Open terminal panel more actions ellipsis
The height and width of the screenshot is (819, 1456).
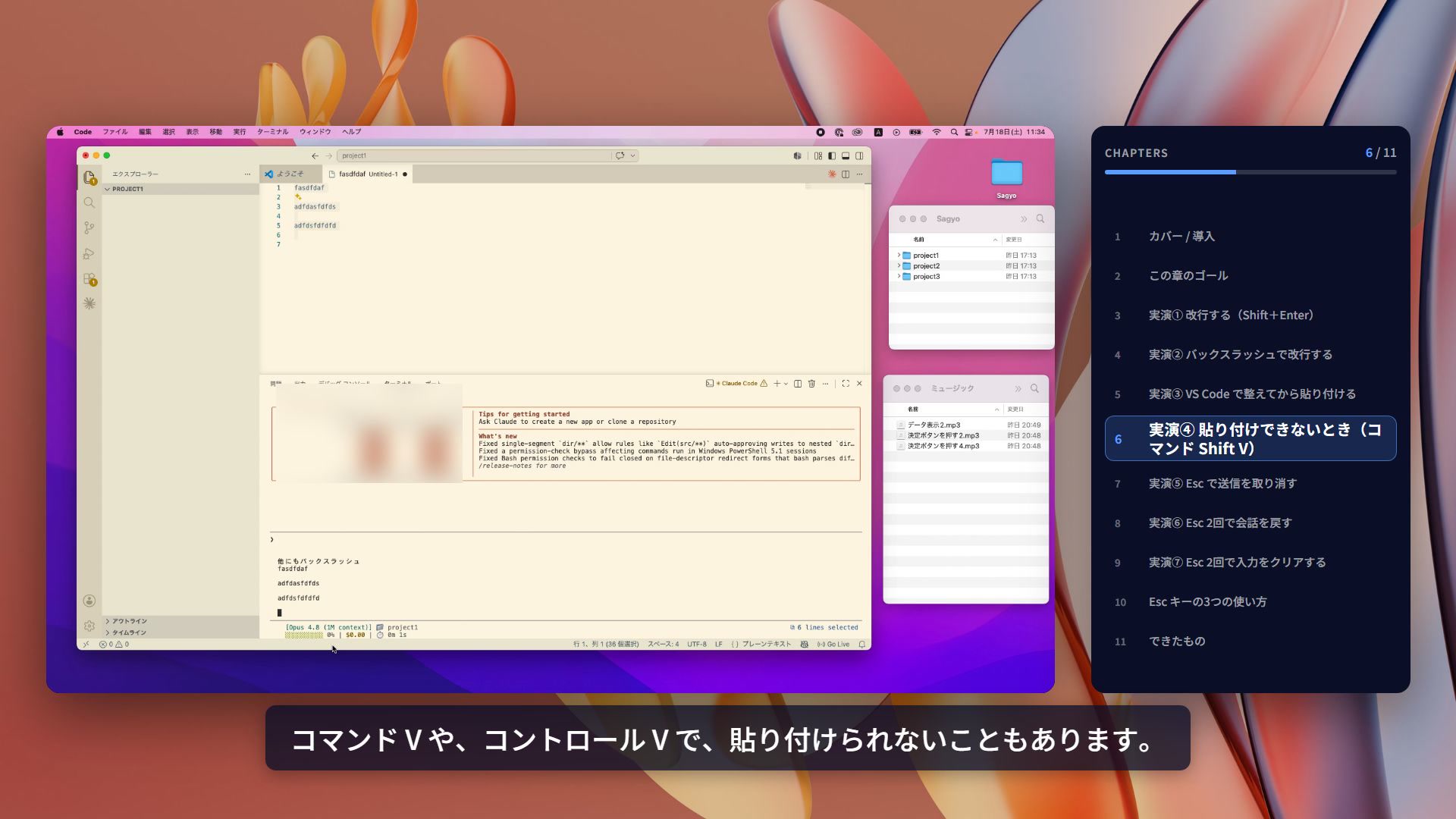click(x=825, y=384)
